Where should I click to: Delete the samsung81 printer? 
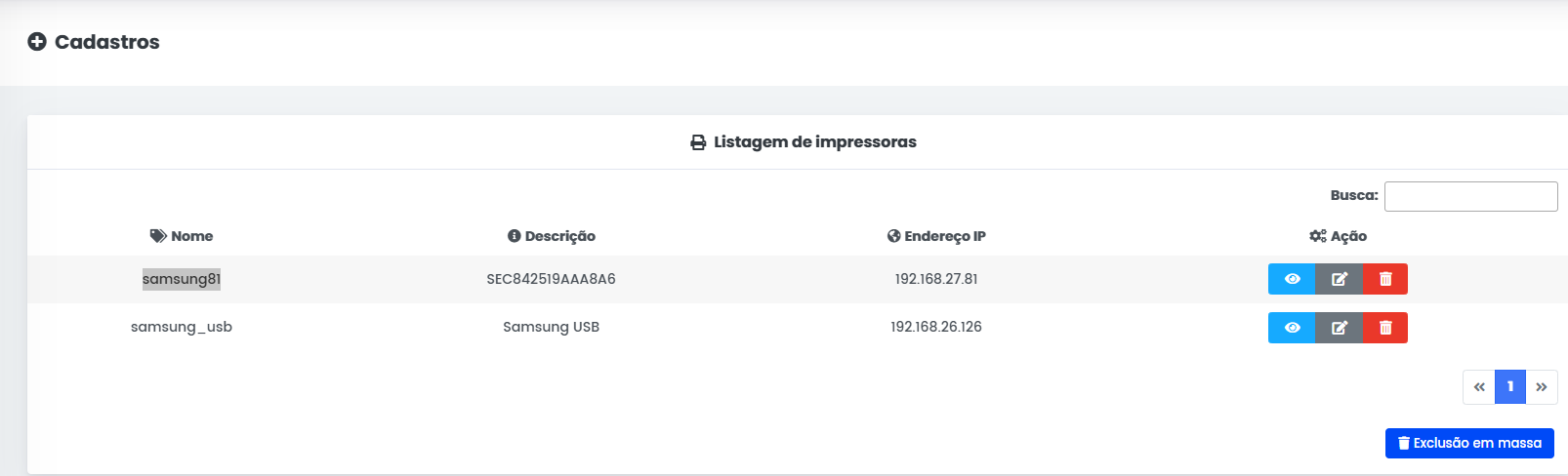click(1384, 279)
